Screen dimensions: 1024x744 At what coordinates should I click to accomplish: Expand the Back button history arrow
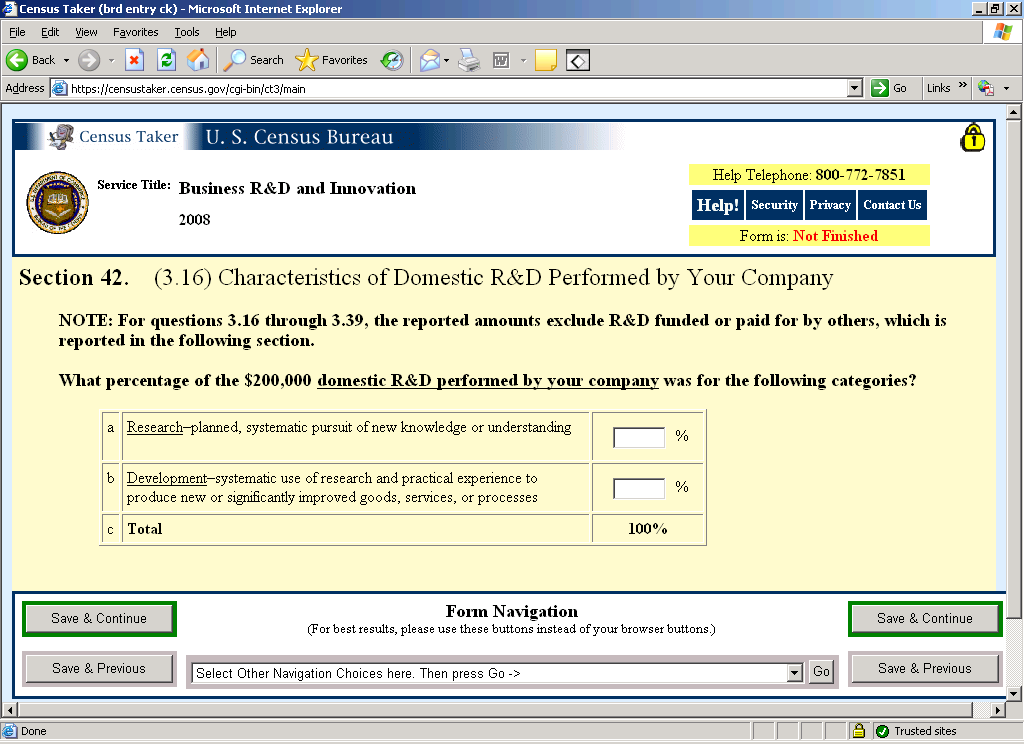pyautogui.click(x=66, y=60)
